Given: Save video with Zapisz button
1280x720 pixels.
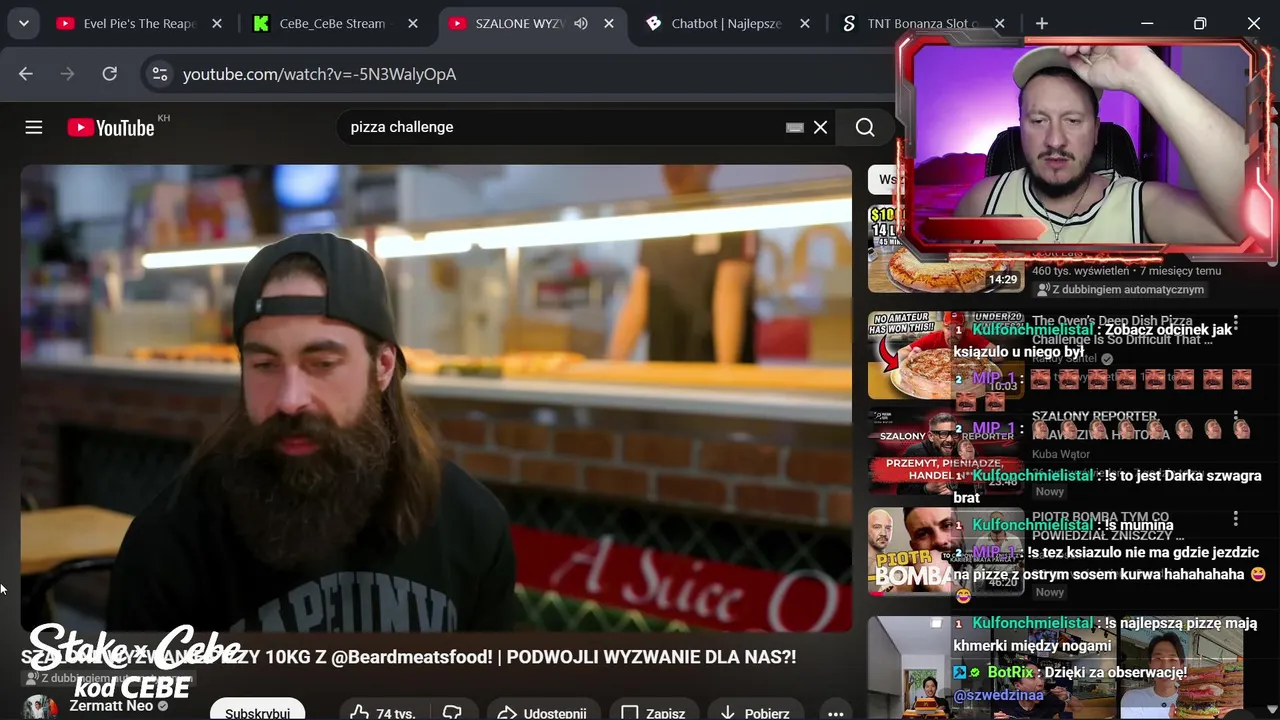Looking at the screenshot, I should click(654, 713).
